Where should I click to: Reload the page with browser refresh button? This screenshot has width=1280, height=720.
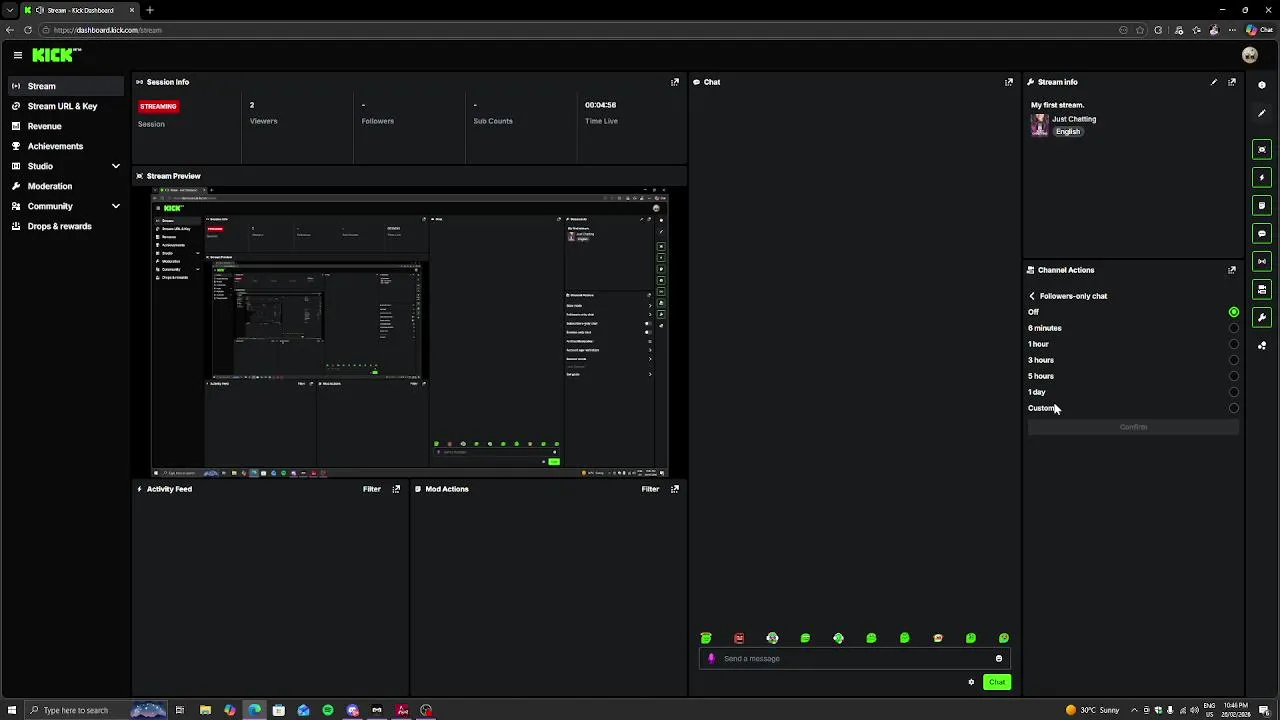click(x=28, y=30)
